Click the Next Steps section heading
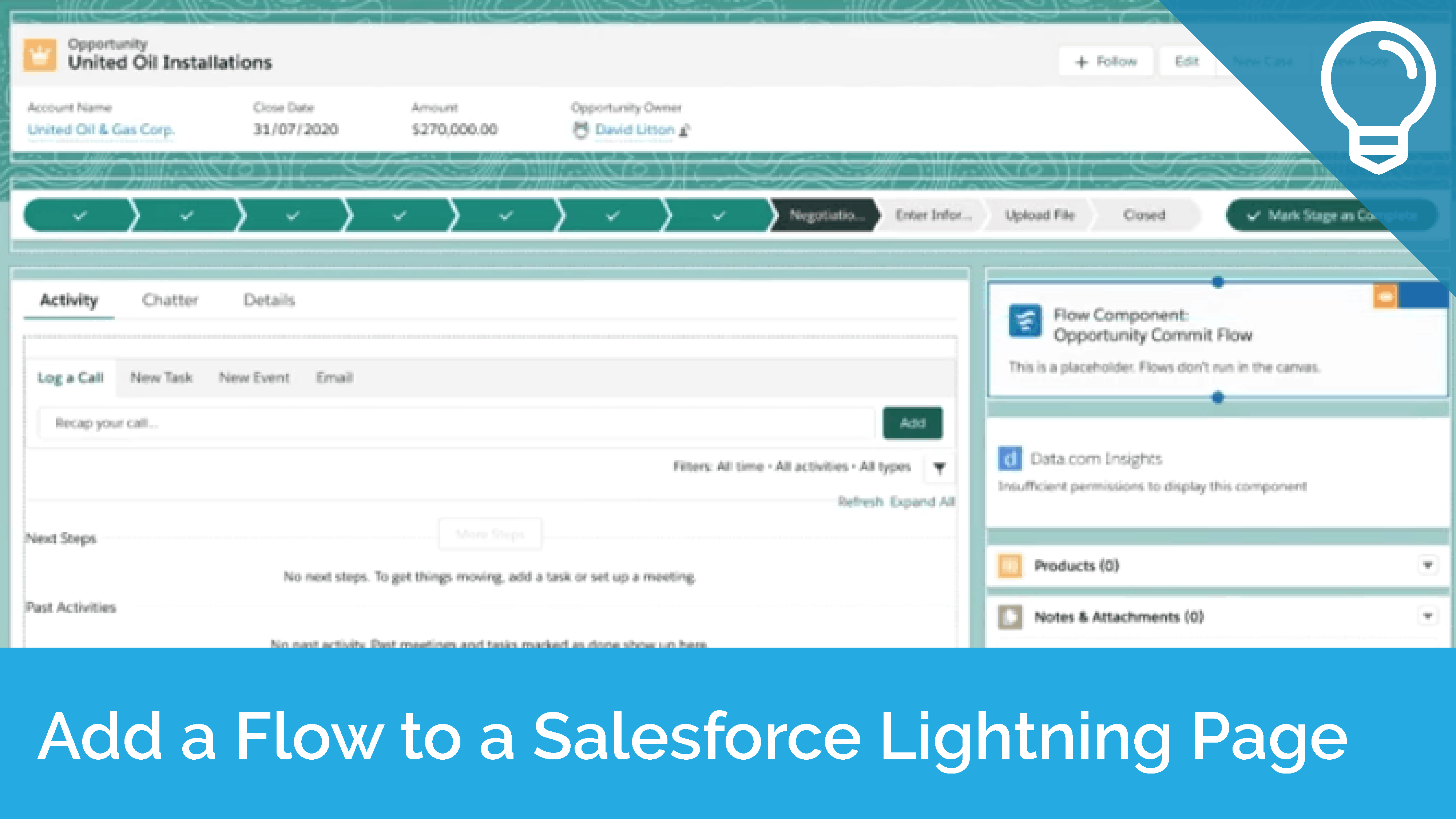This screenshot has width=1456, height=819. (61, 538)
